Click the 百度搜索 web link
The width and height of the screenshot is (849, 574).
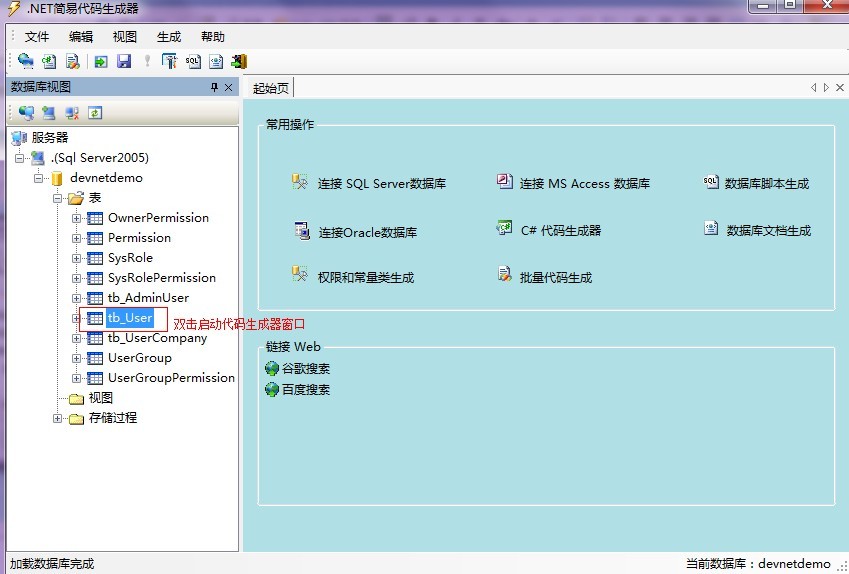click(305, 390)
